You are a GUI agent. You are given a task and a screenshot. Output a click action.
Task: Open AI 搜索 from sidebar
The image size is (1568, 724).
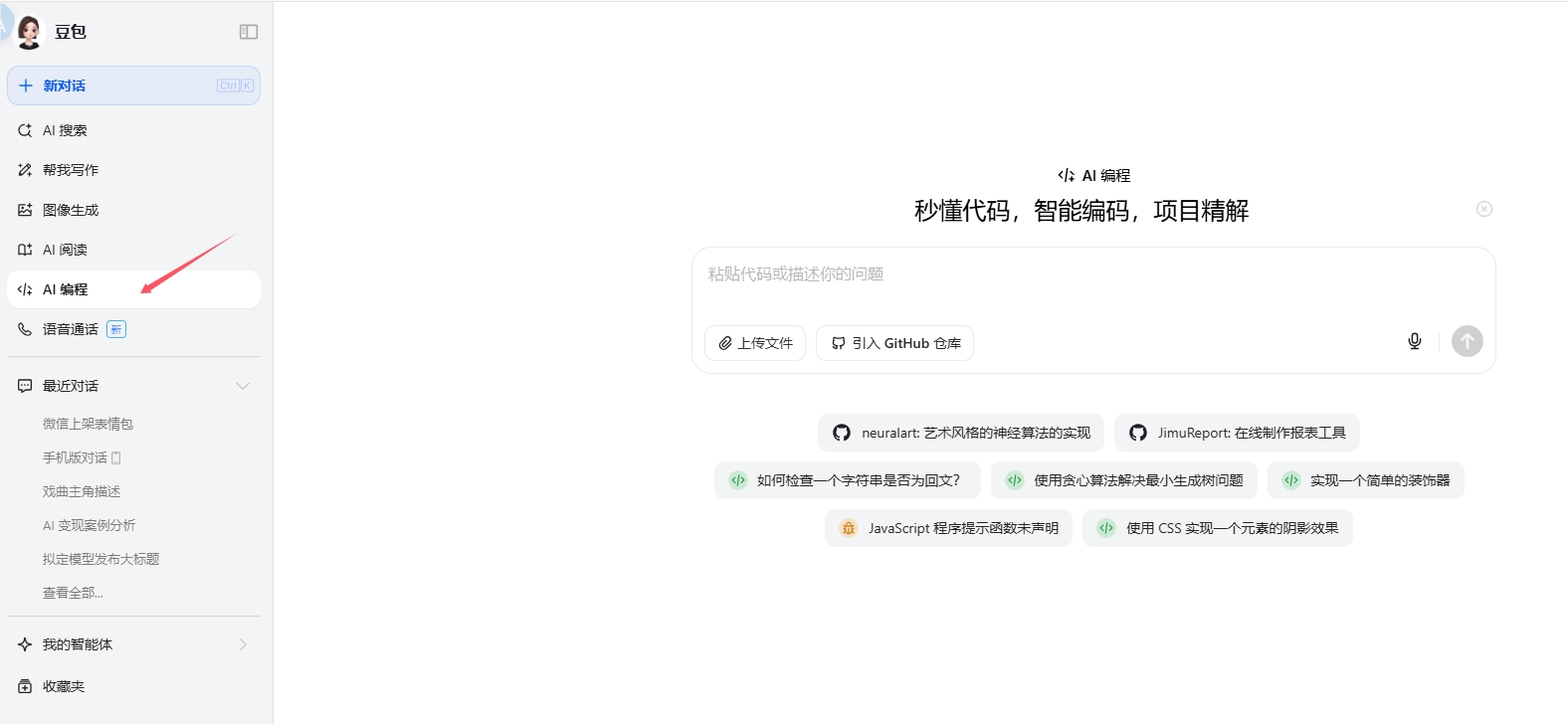click(65, 130)
